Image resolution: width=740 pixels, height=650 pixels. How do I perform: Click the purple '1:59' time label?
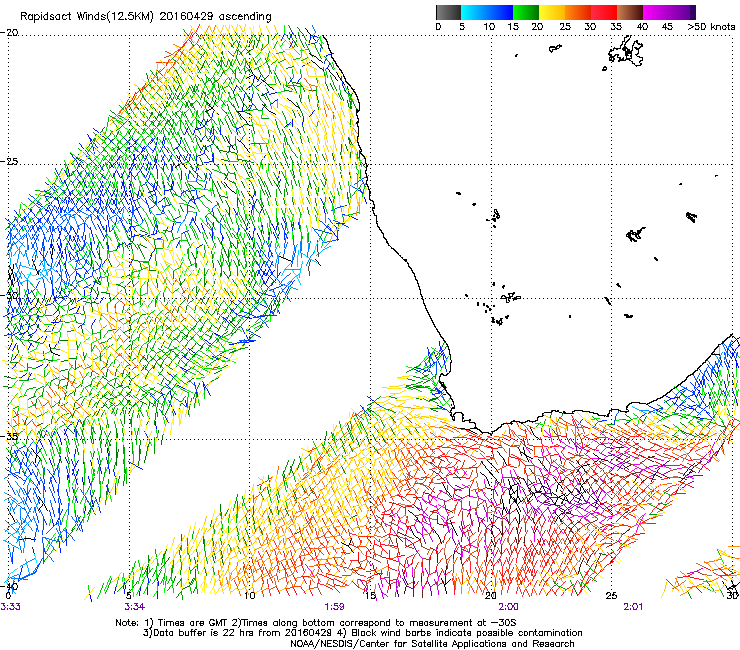tap(334, 607)
